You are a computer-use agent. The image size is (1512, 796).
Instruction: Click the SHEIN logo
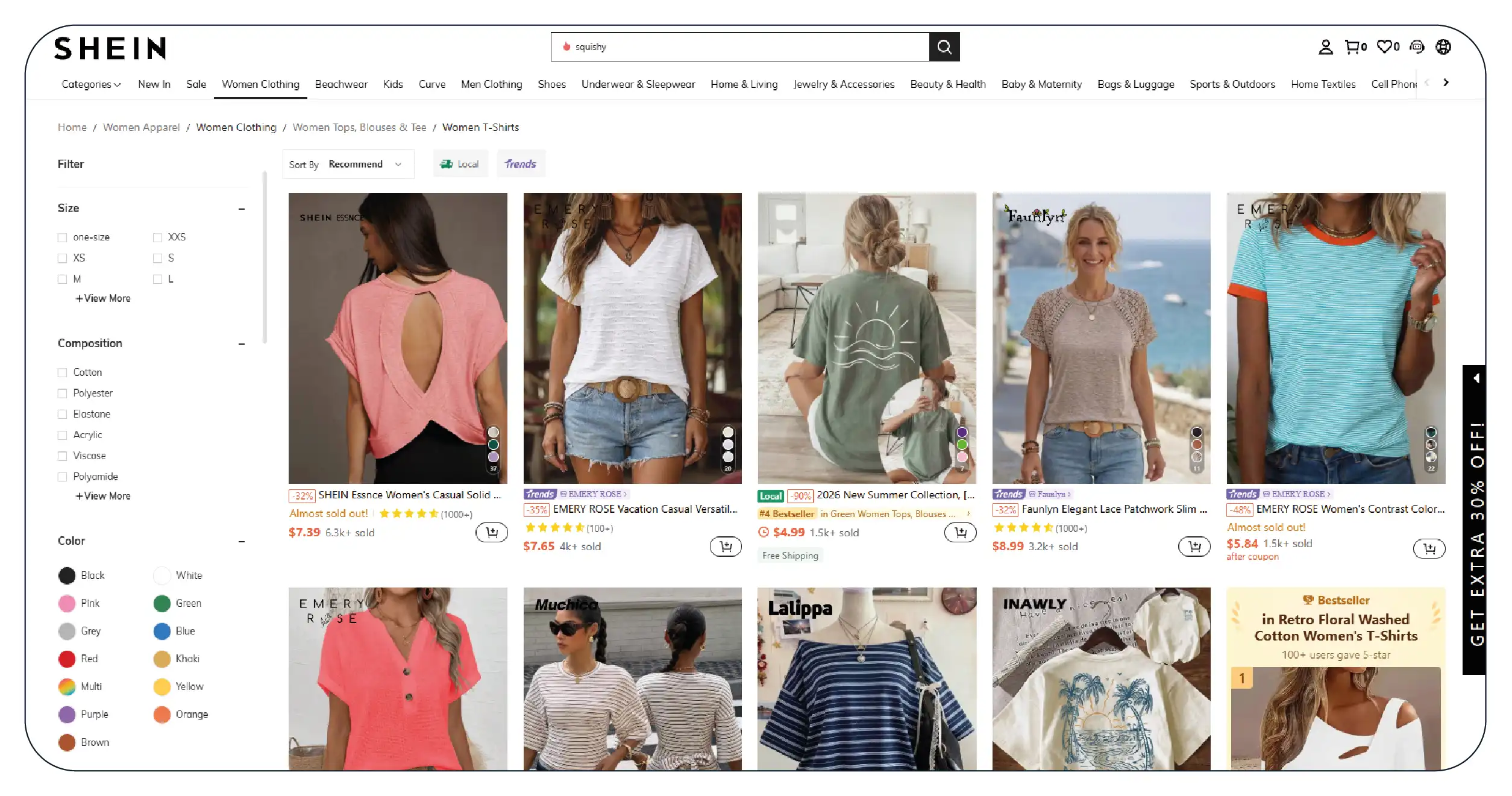pos(110,48)
